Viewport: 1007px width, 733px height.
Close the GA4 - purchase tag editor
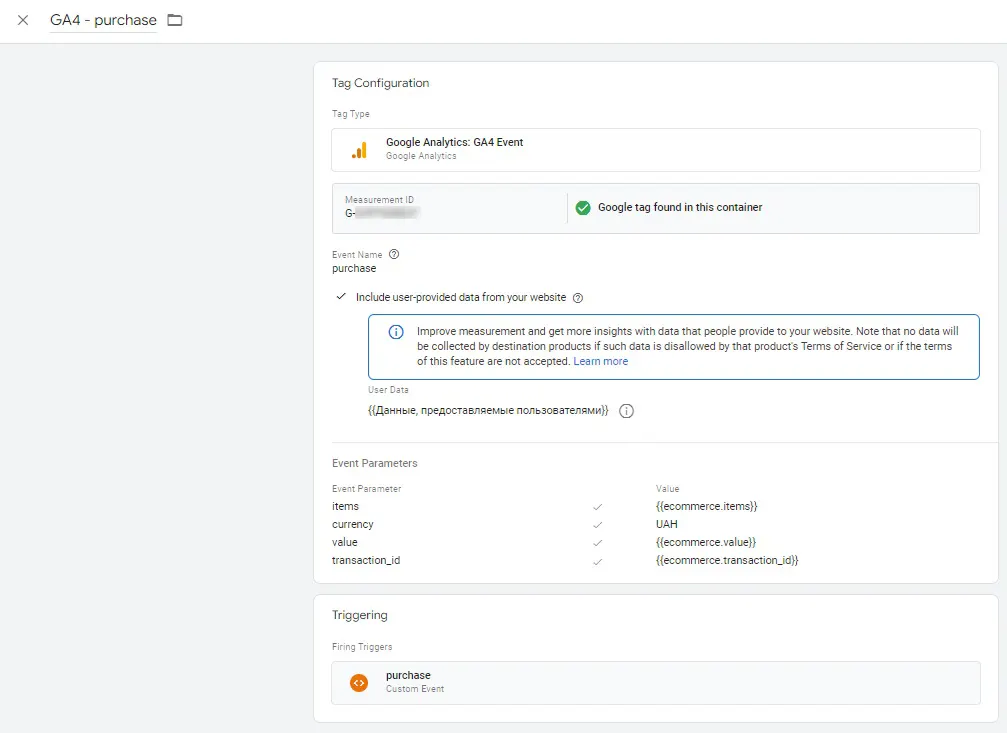(23, 20)
